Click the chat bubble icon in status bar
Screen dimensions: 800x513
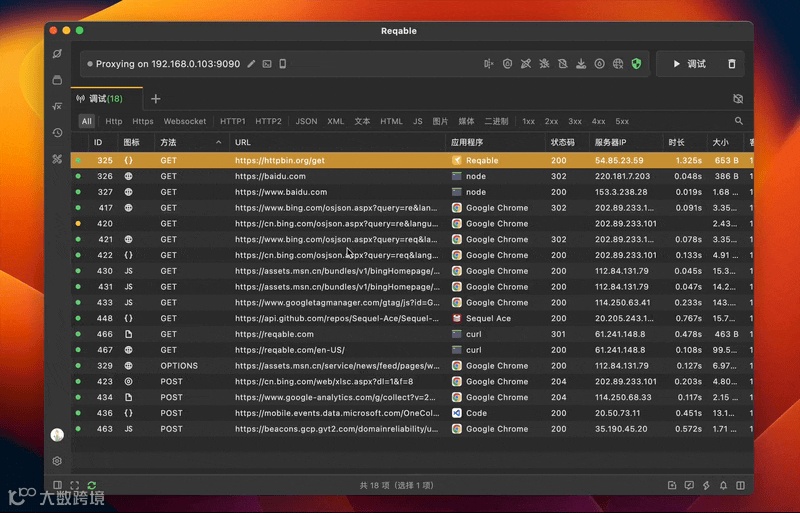pyautogui.click(x=689, y=485)
